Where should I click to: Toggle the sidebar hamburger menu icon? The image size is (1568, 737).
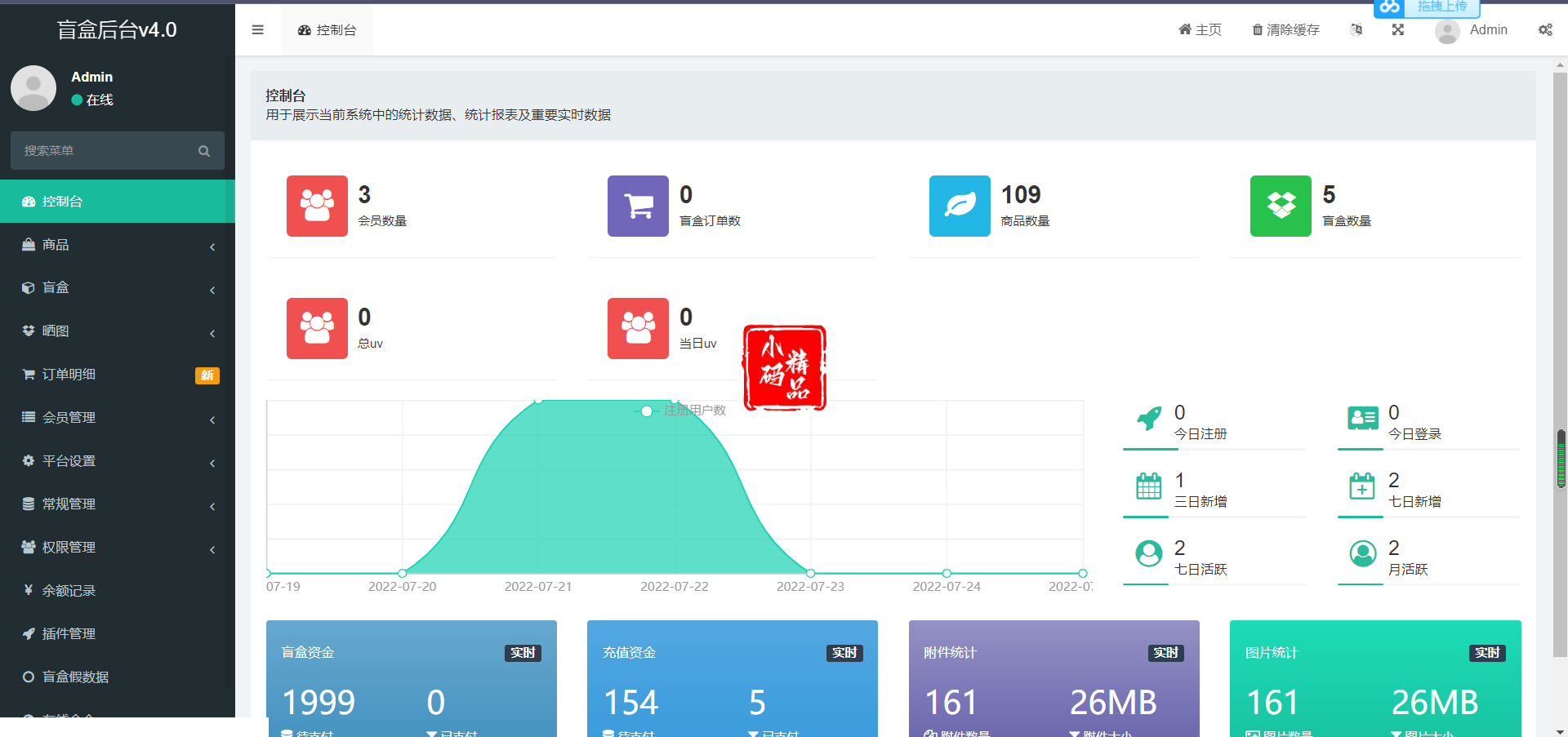coord(257,30)
